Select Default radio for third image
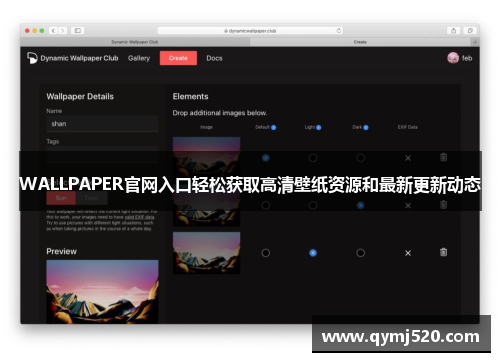This screenshot has height=362, width=500. 266,253
